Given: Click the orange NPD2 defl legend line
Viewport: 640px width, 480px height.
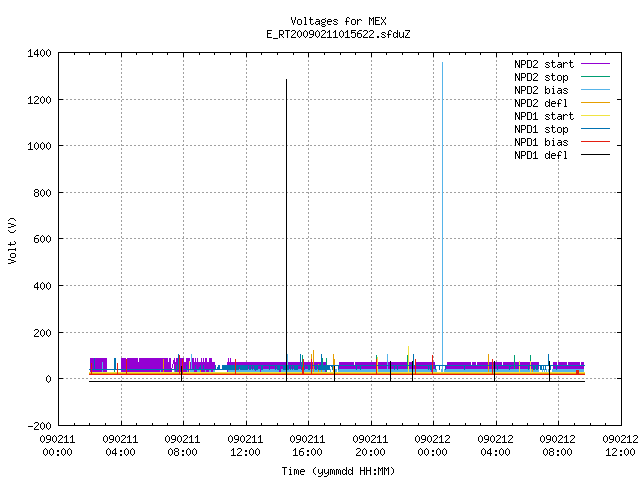Looking at the screenshot, I should 596,103.
